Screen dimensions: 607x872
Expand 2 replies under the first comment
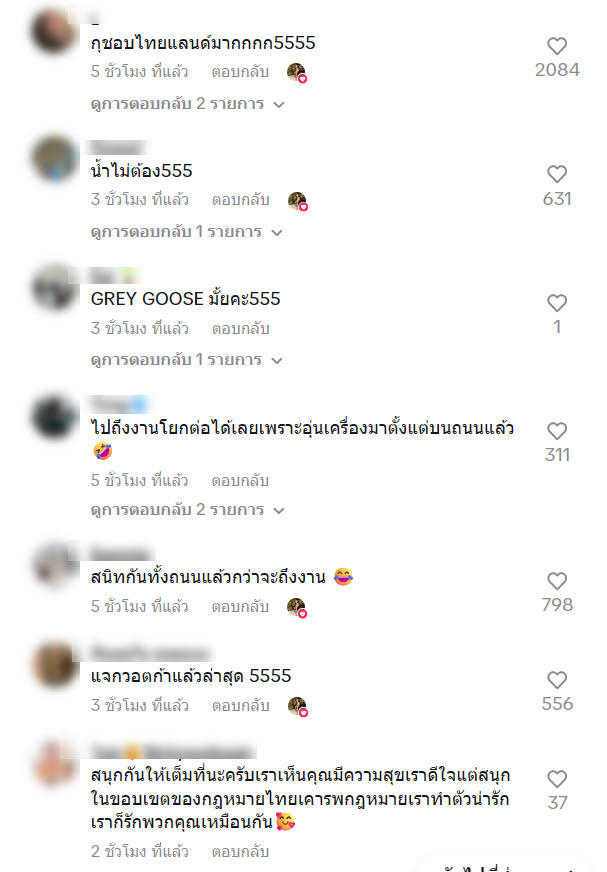pos(187,104)
